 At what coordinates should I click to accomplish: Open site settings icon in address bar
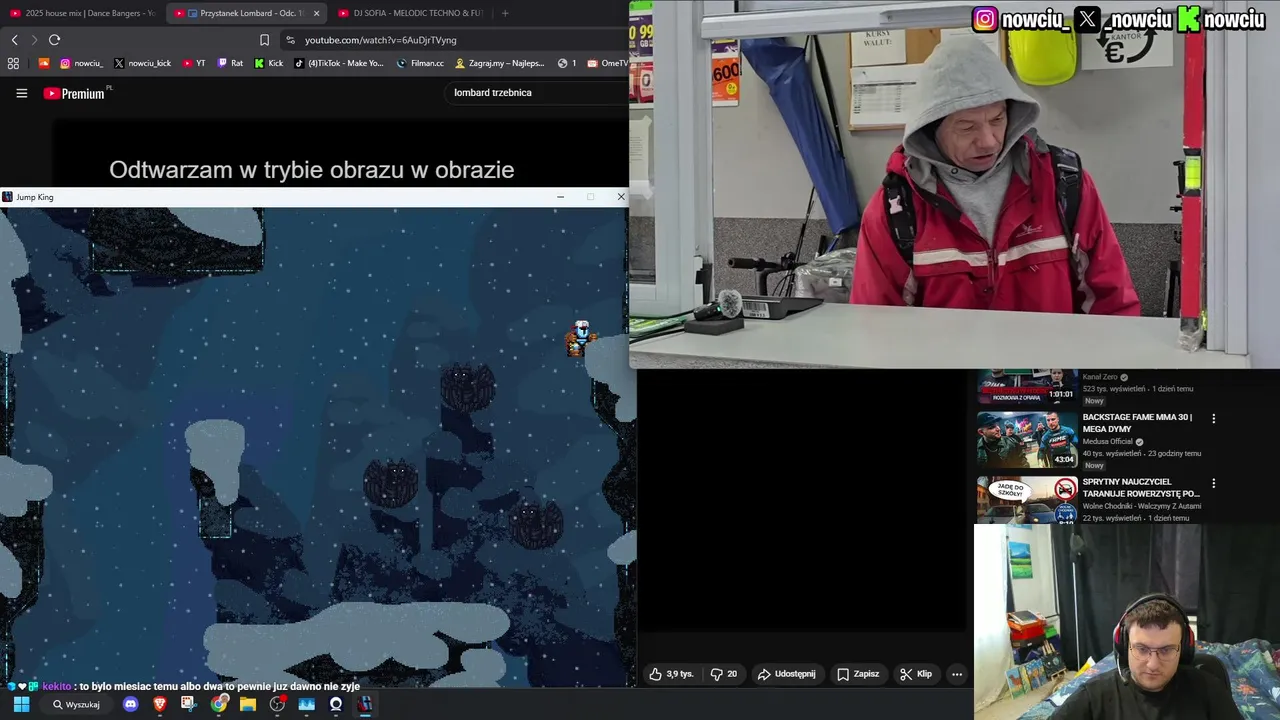pyautogui.click(x=290, y=40)
